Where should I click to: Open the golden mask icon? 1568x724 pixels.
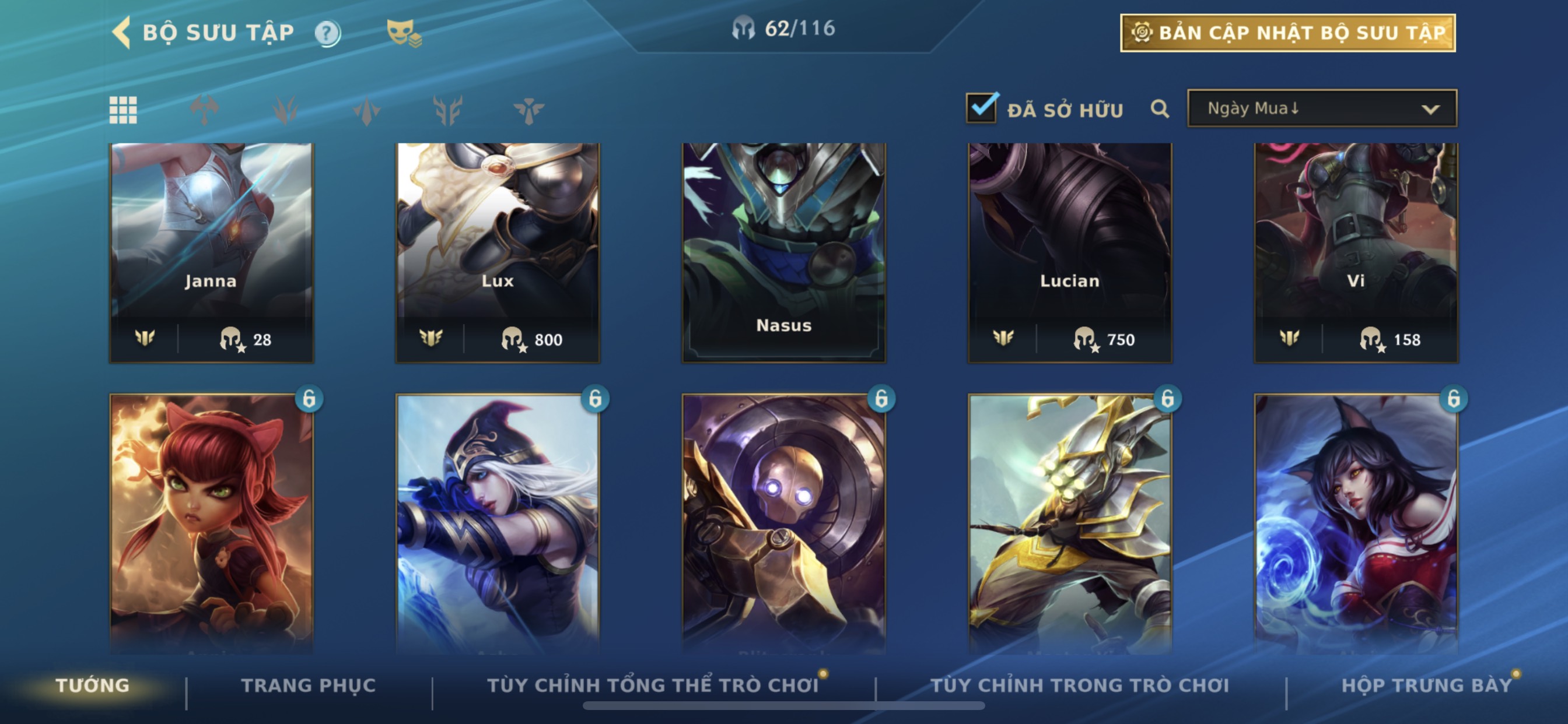(x=404, y=32)
